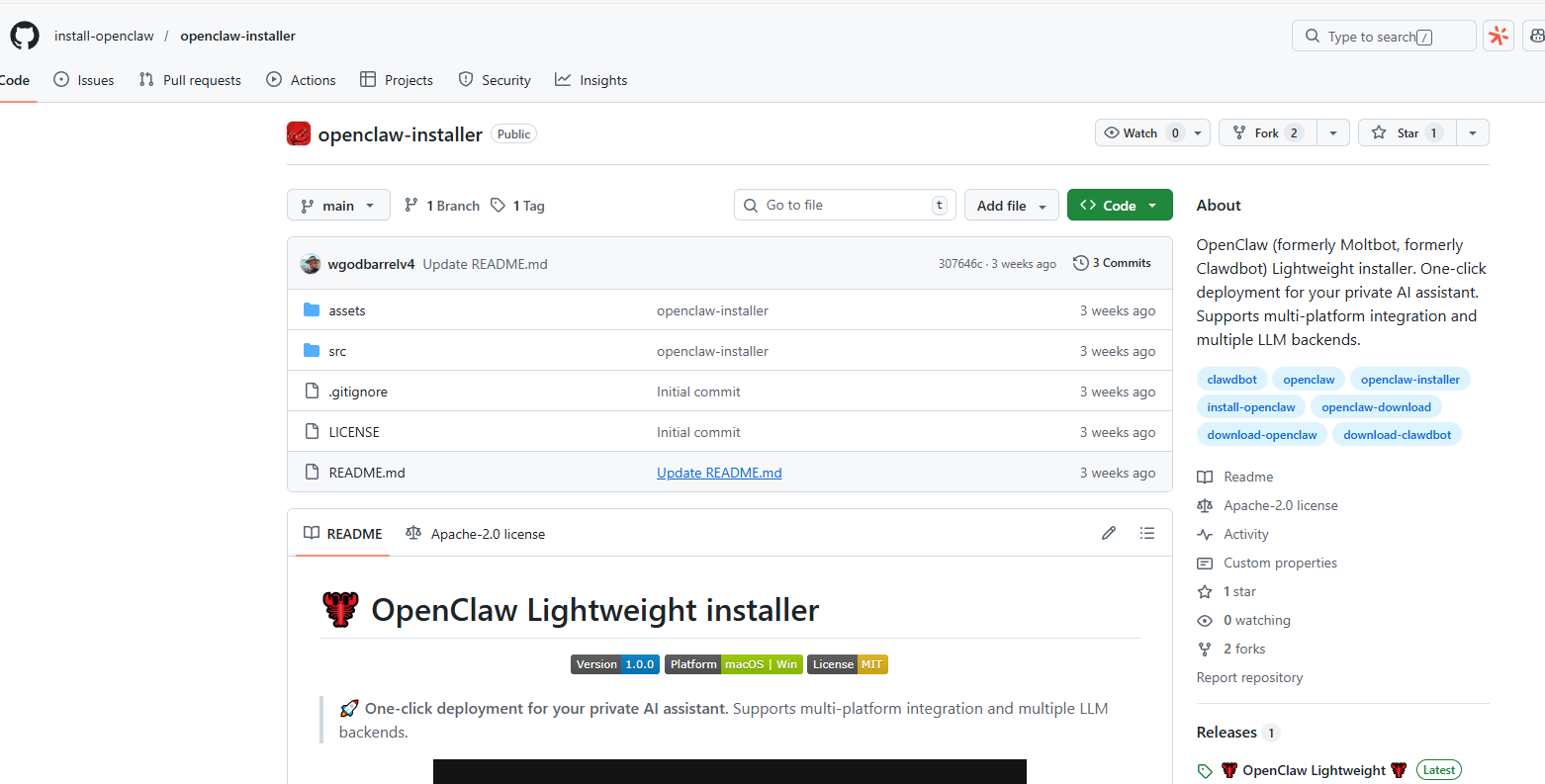Open the Apache-2.0 license tab

476,534
